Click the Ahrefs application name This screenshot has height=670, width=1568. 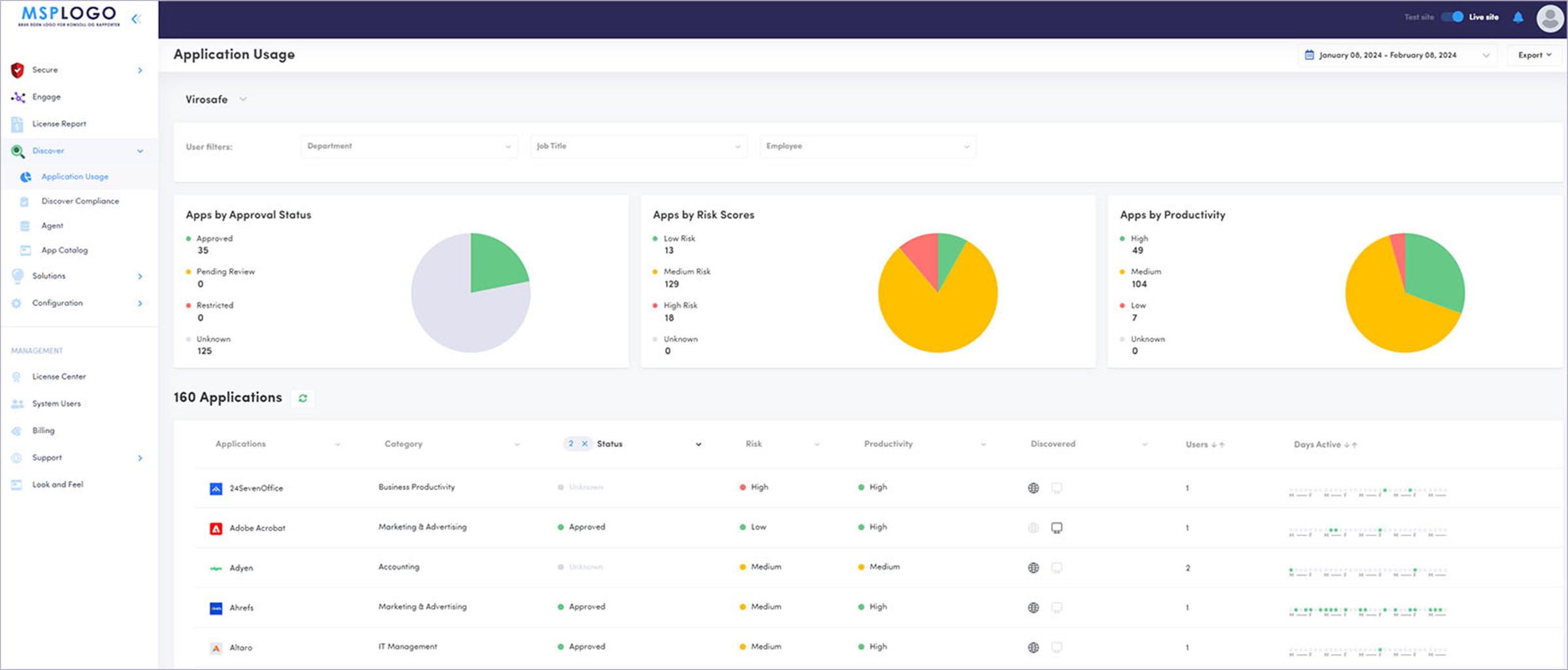[241, 609]
